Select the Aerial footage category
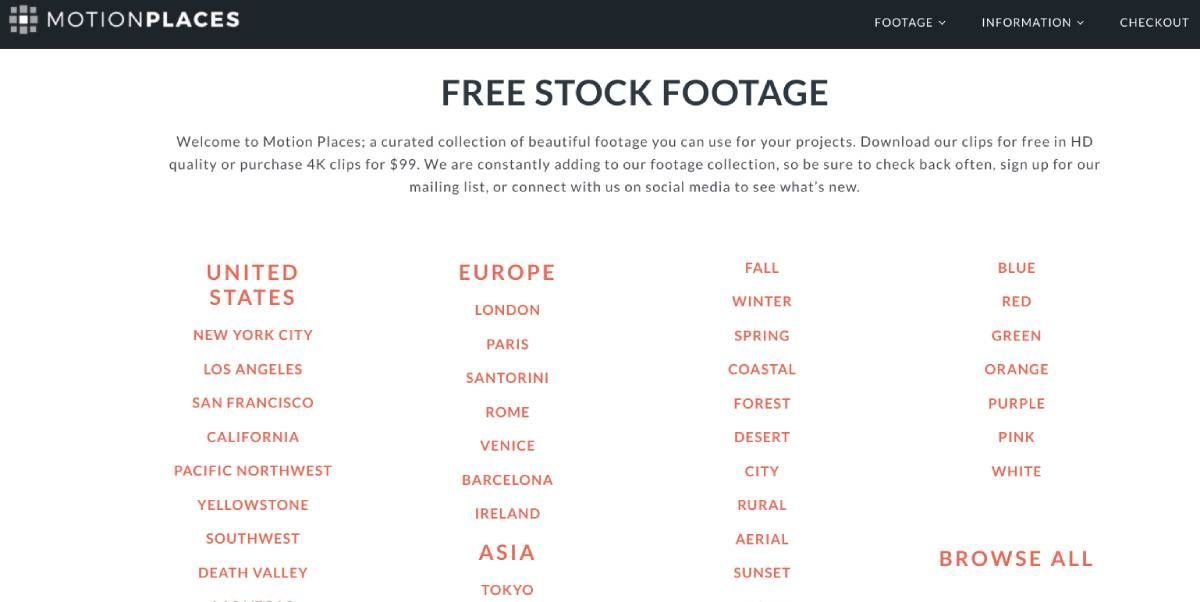 pos(762,539)
